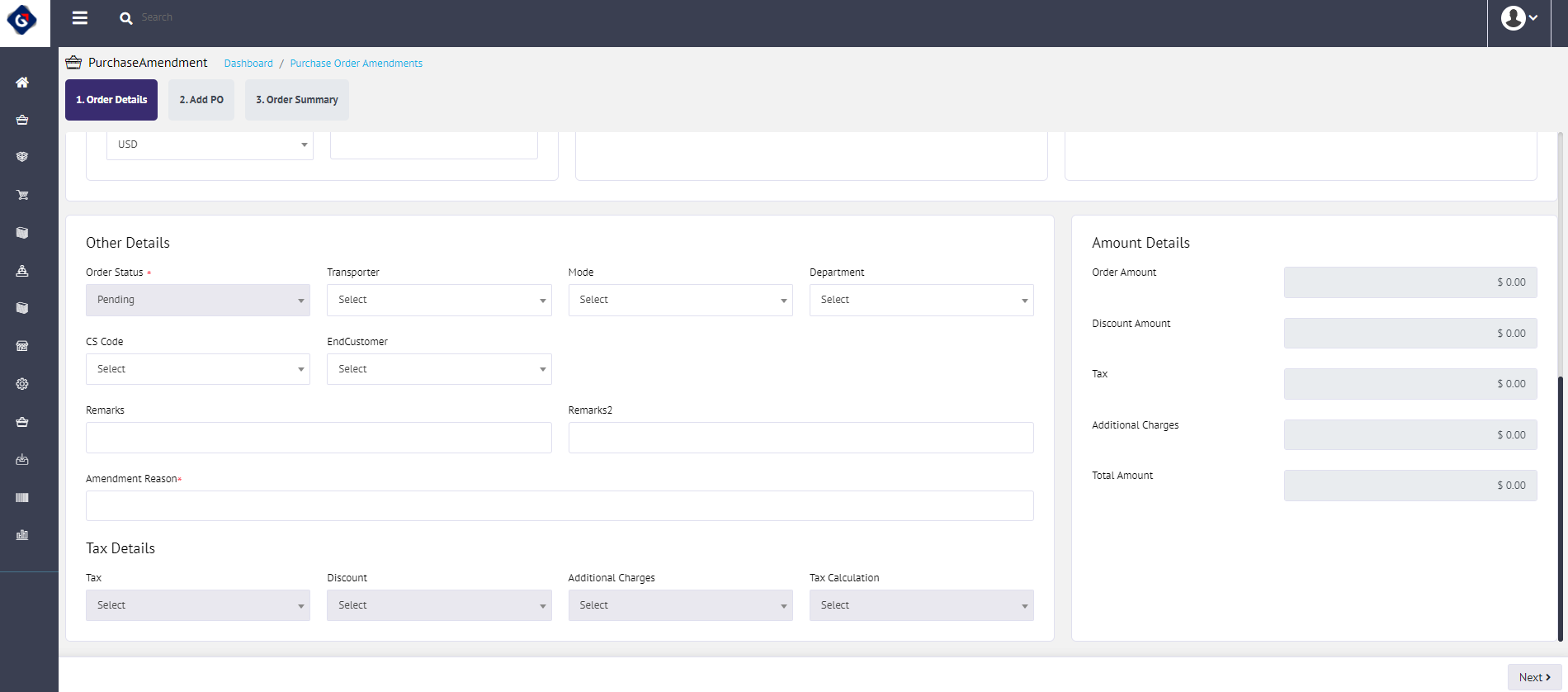Follow the Dashboard breadcrumb link
Screen dimensions: 1568x692
248,64
